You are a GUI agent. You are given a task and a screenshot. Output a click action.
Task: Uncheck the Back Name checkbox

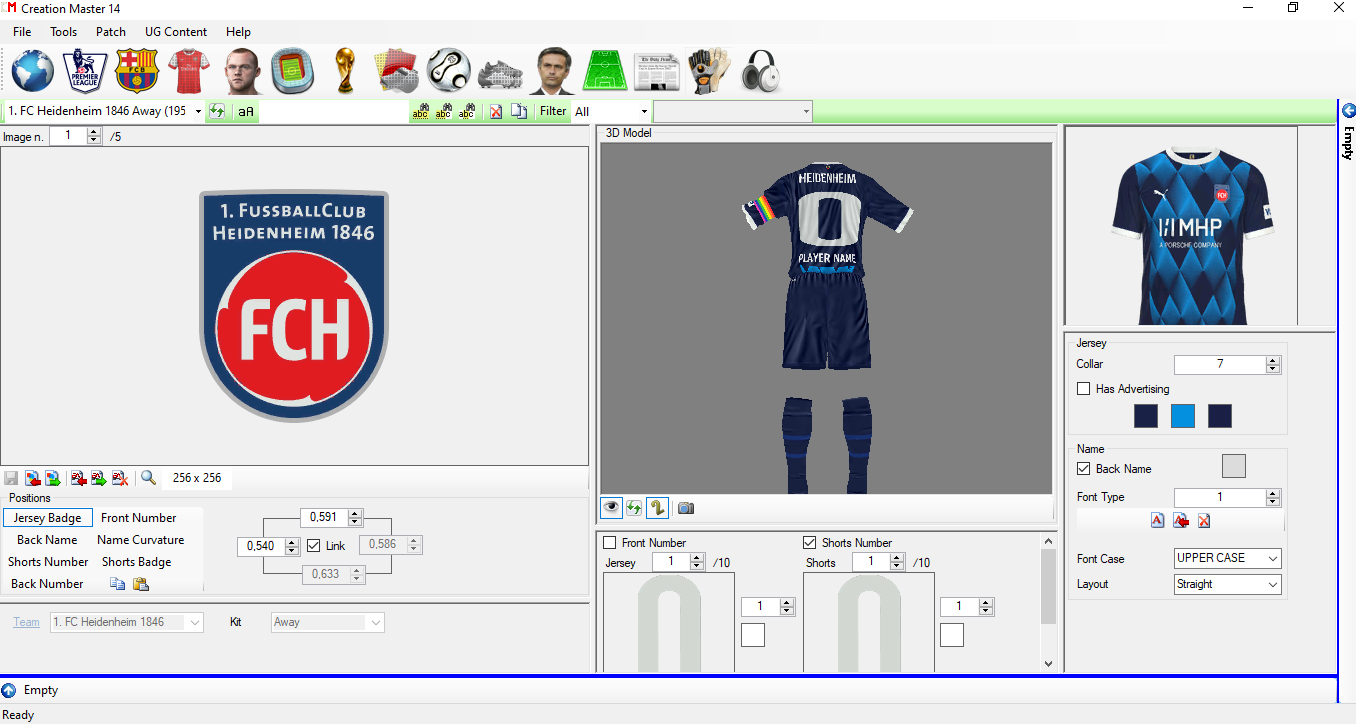[1083, 469]
